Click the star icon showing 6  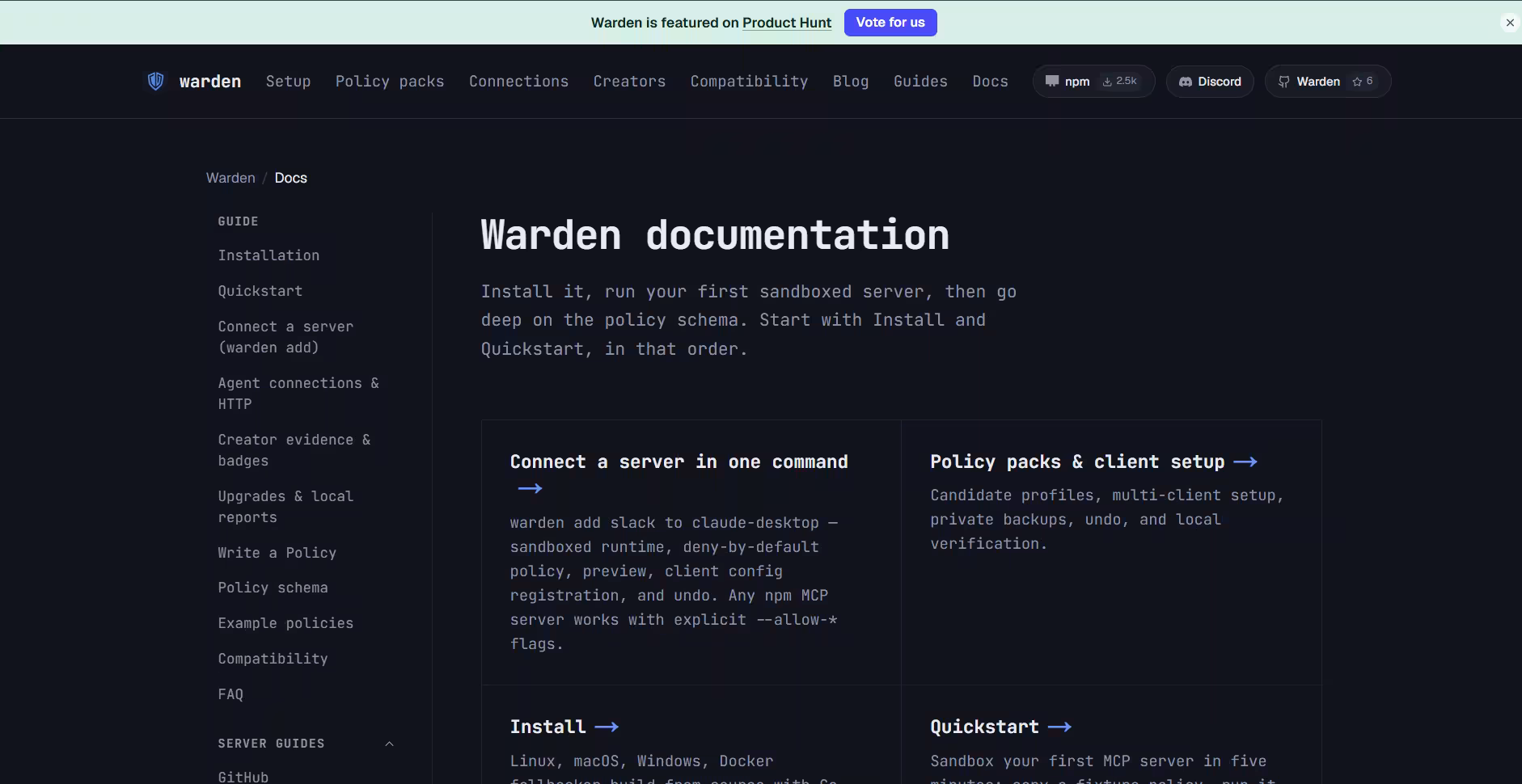point(1357,82)
